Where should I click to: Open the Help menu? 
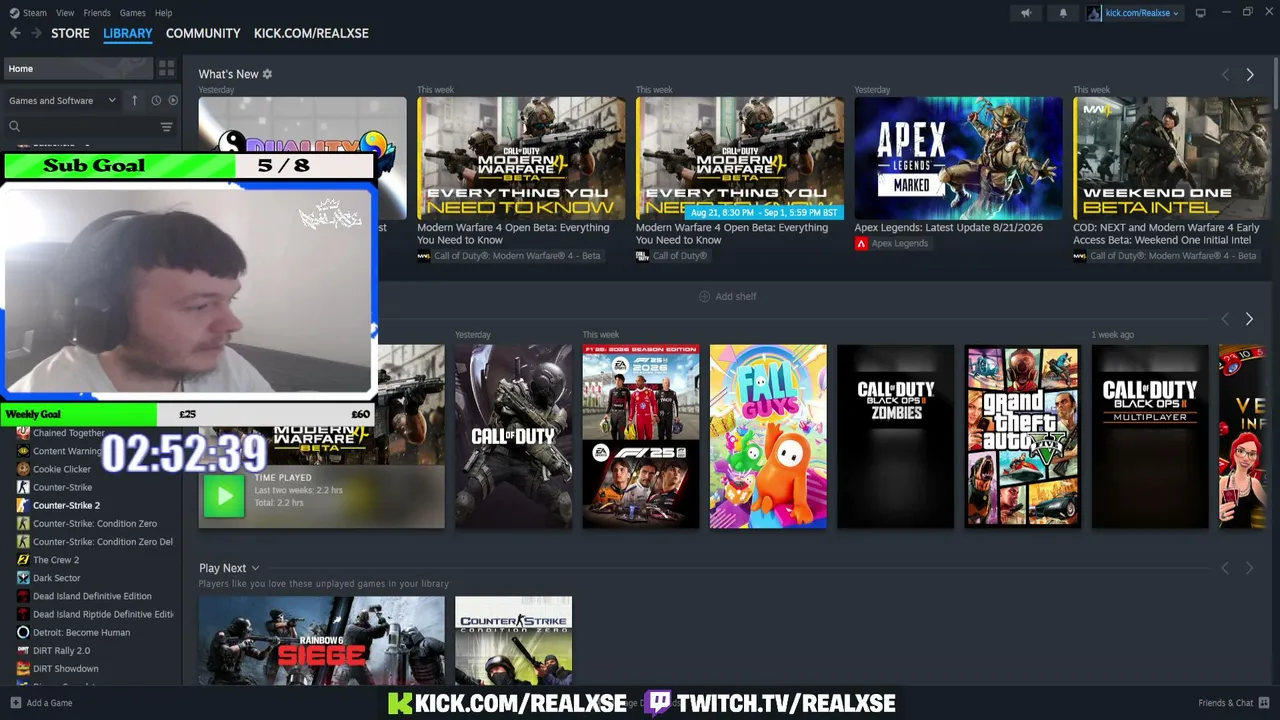pyautogui.click(x=164, y=13)
